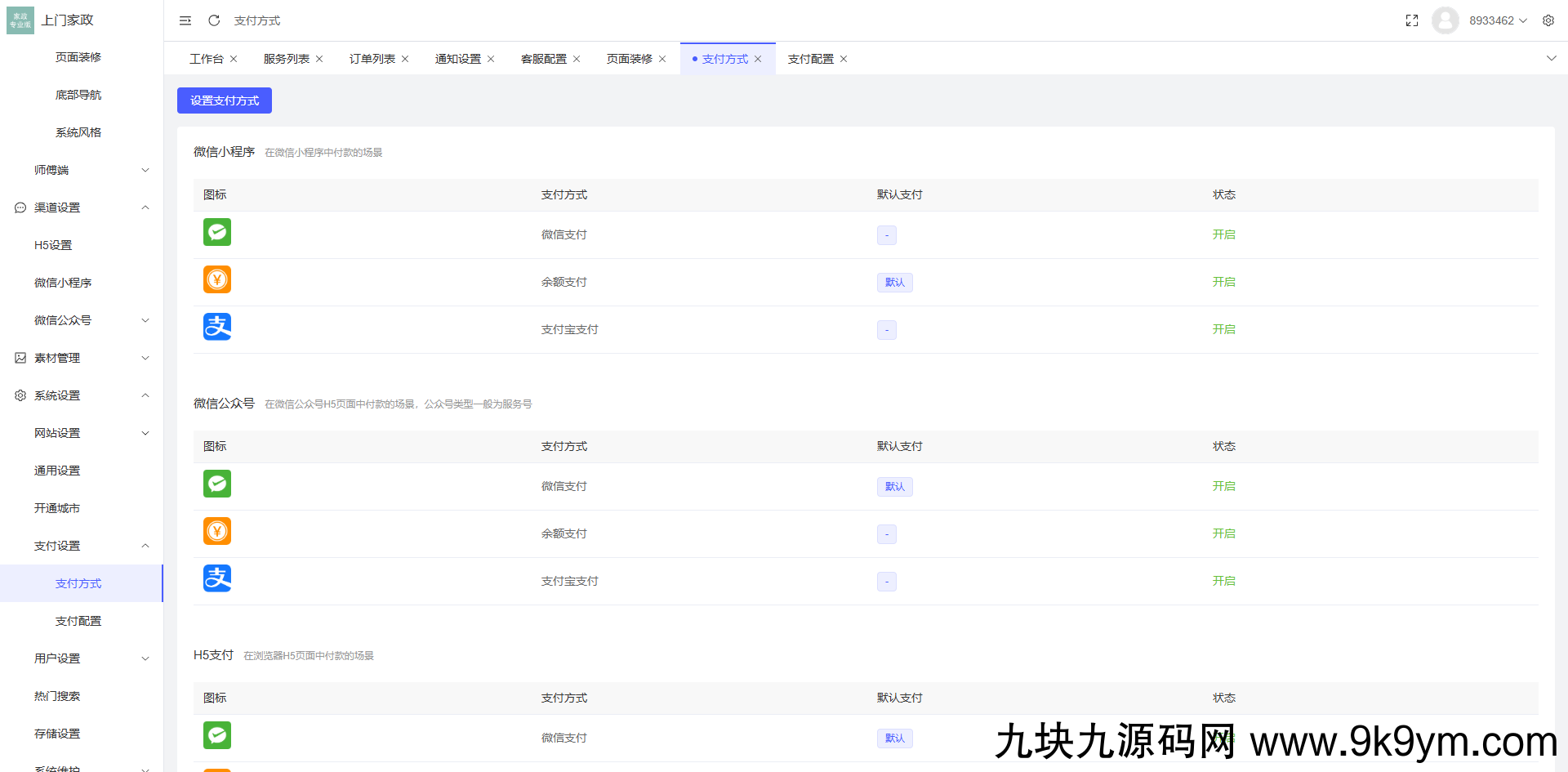1568x772 pixels.
Task: Toggle 开启 status for 微信支付 mini-program row
Action: tap(1223, 234)
